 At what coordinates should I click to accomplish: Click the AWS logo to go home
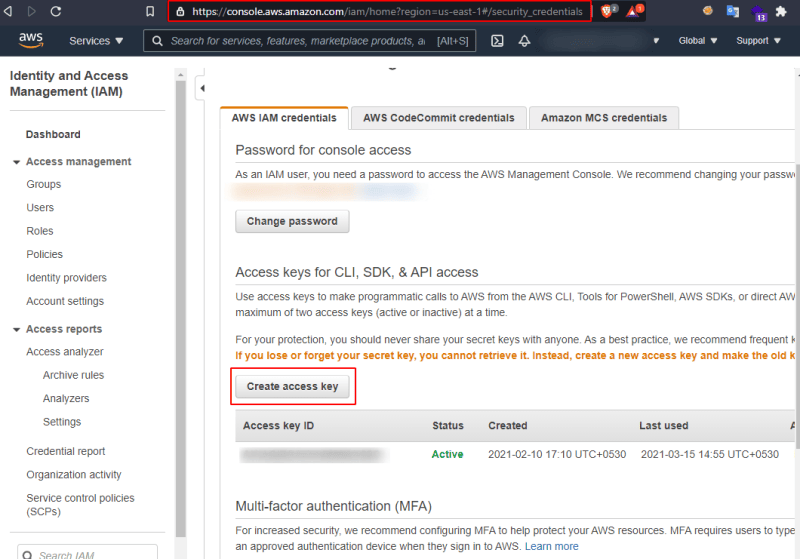click(31, 40)
